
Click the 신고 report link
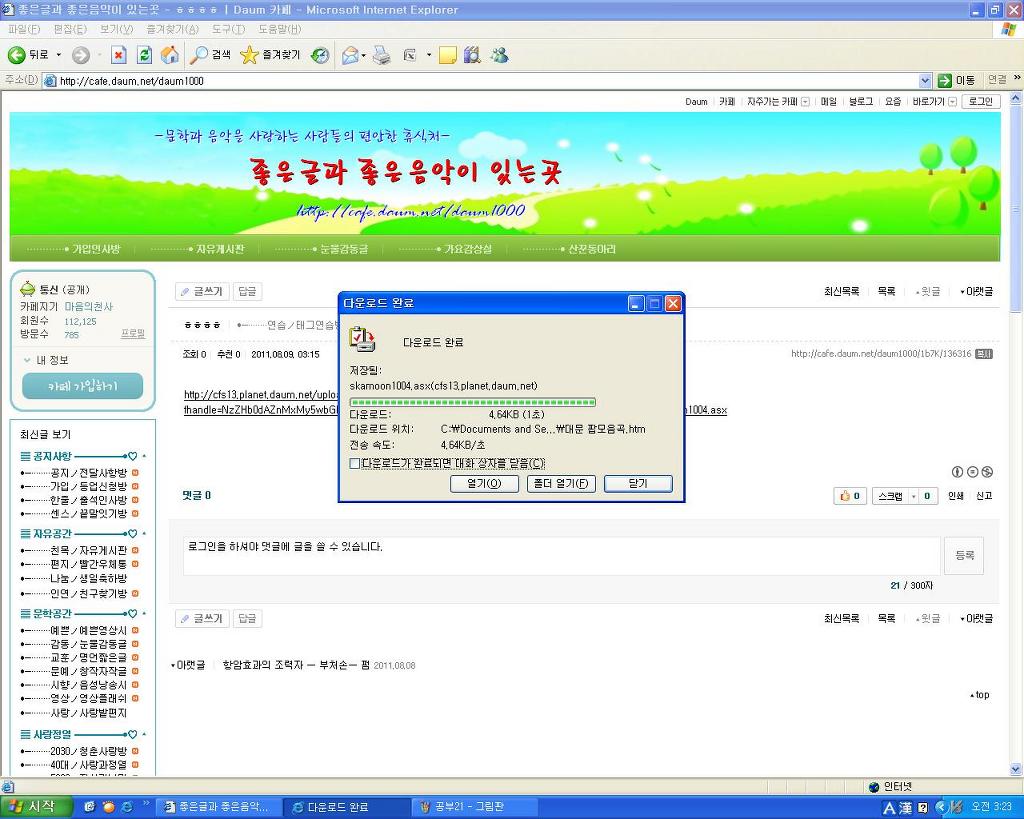[x=984, y=496]
